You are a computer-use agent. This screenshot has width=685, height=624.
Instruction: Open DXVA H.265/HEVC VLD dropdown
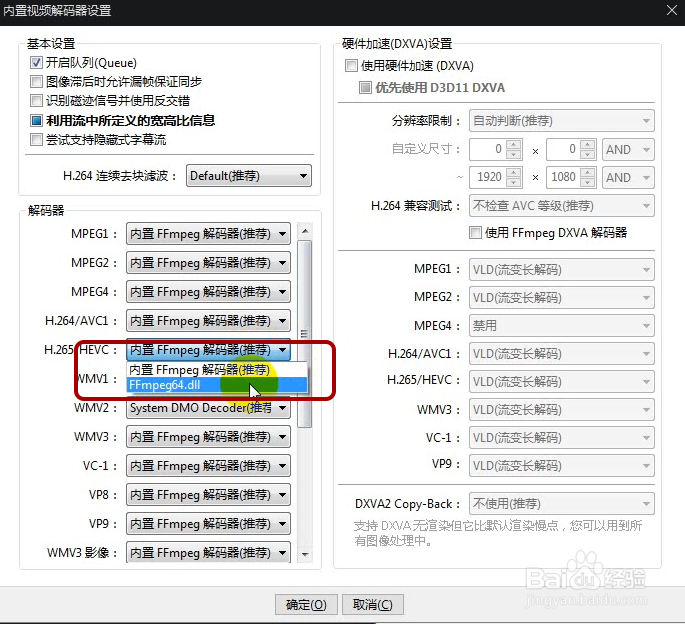pos(562,381)
